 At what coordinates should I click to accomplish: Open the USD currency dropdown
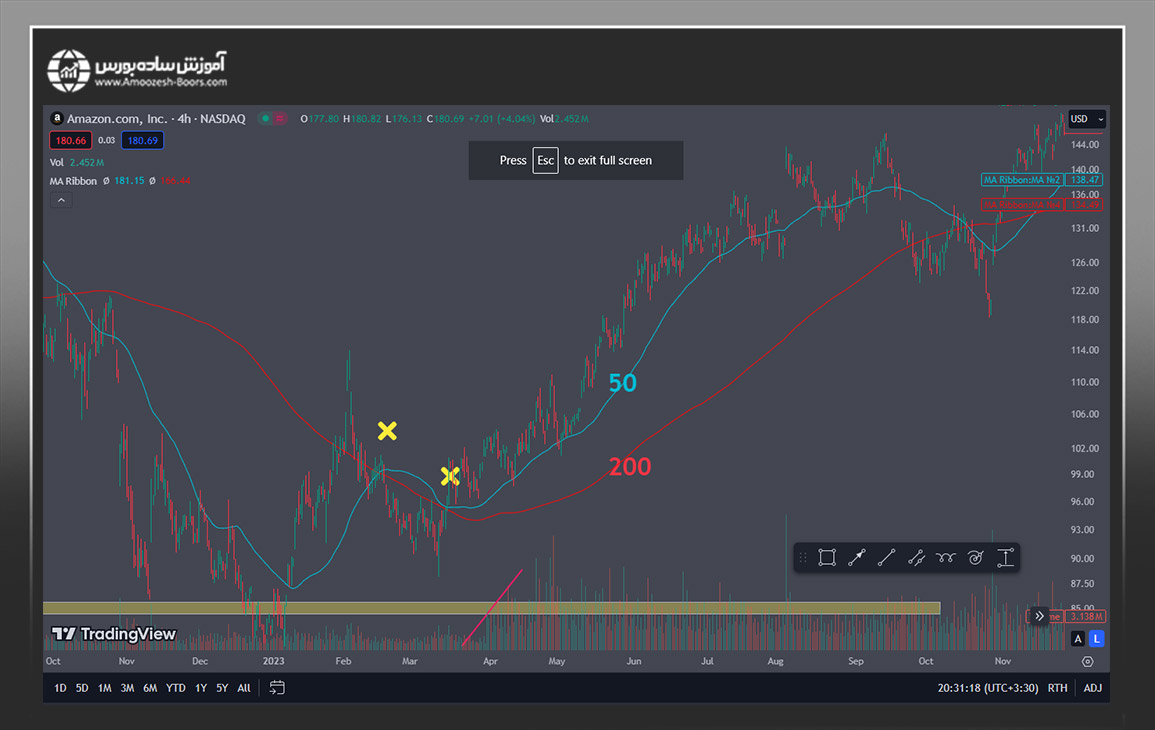click(1086, 119)
